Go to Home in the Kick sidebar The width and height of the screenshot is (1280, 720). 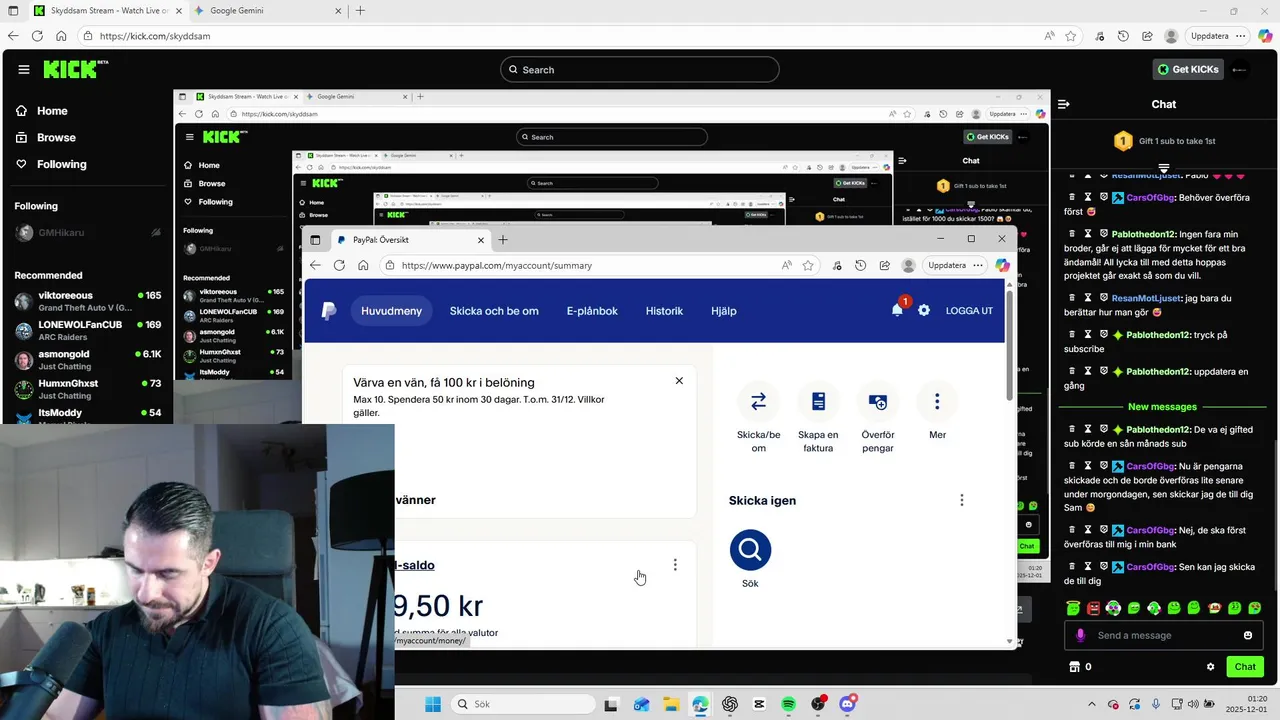(52, 111)
